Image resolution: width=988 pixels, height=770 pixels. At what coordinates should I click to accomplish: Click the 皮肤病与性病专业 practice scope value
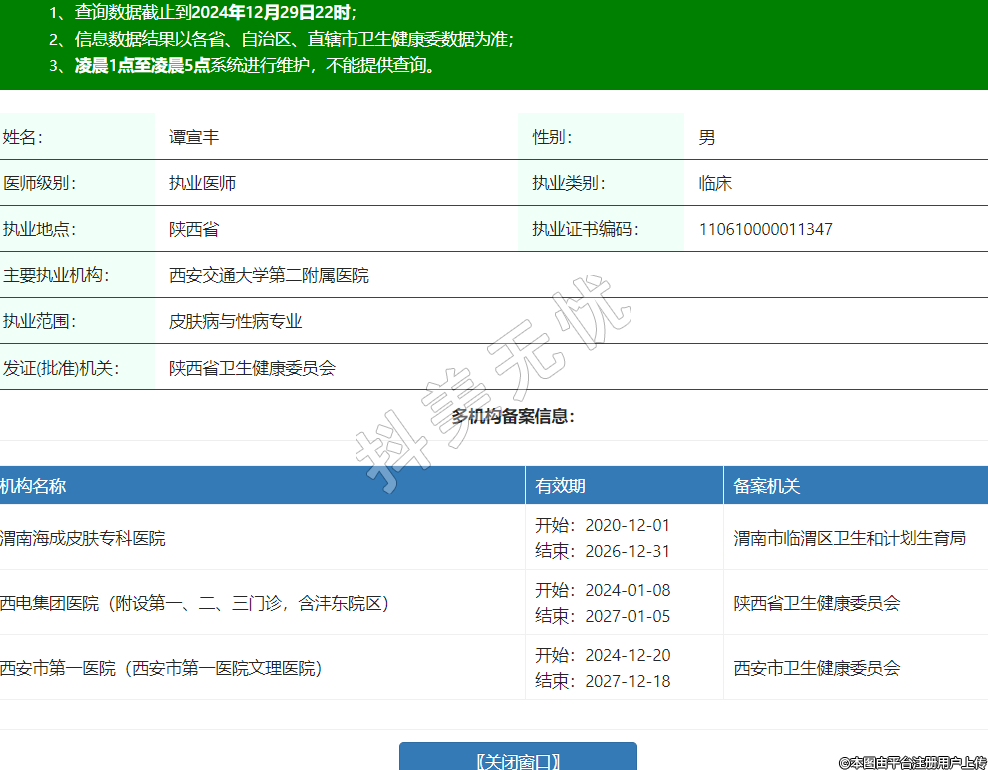tap(235, 321)
